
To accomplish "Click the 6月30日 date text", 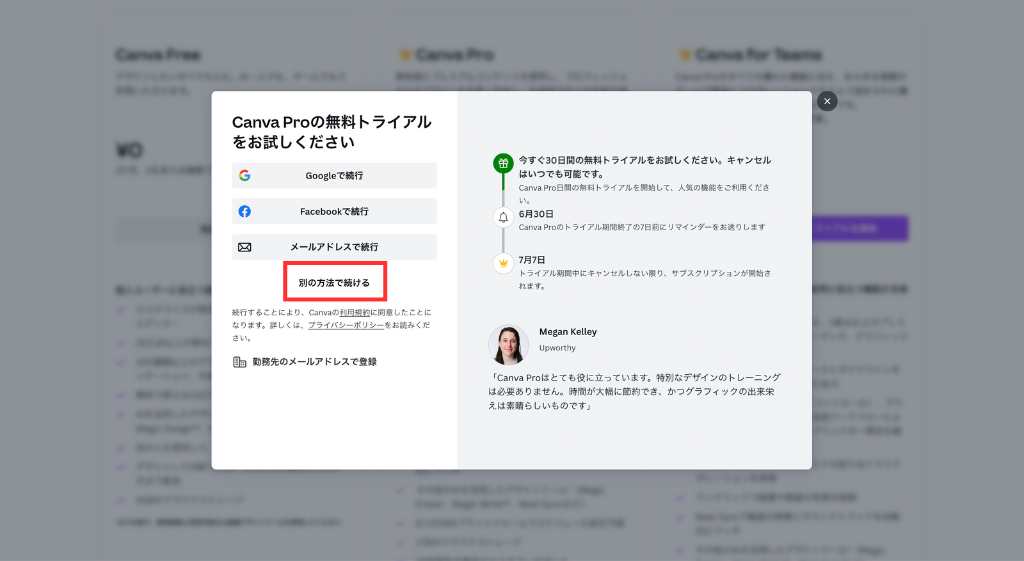I will pos(536,214).
